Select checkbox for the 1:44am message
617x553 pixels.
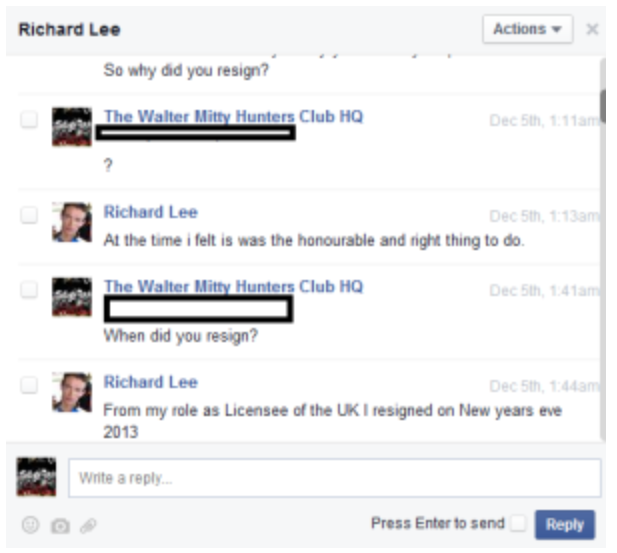[29, 385]
